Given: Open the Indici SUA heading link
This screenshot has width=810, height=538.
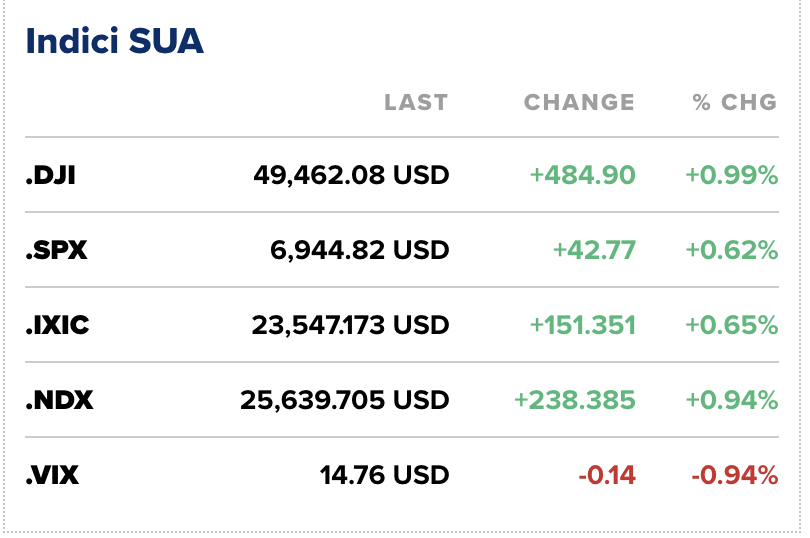Looking at the screenshot, I should pos(115,42).
